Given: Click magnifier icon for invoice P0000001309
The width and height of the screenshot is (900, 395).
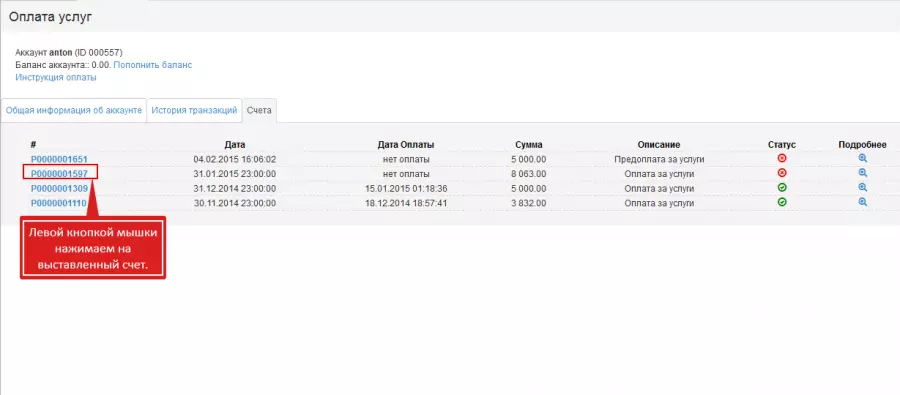Looking at the screenshot, I should coord(862,188).
